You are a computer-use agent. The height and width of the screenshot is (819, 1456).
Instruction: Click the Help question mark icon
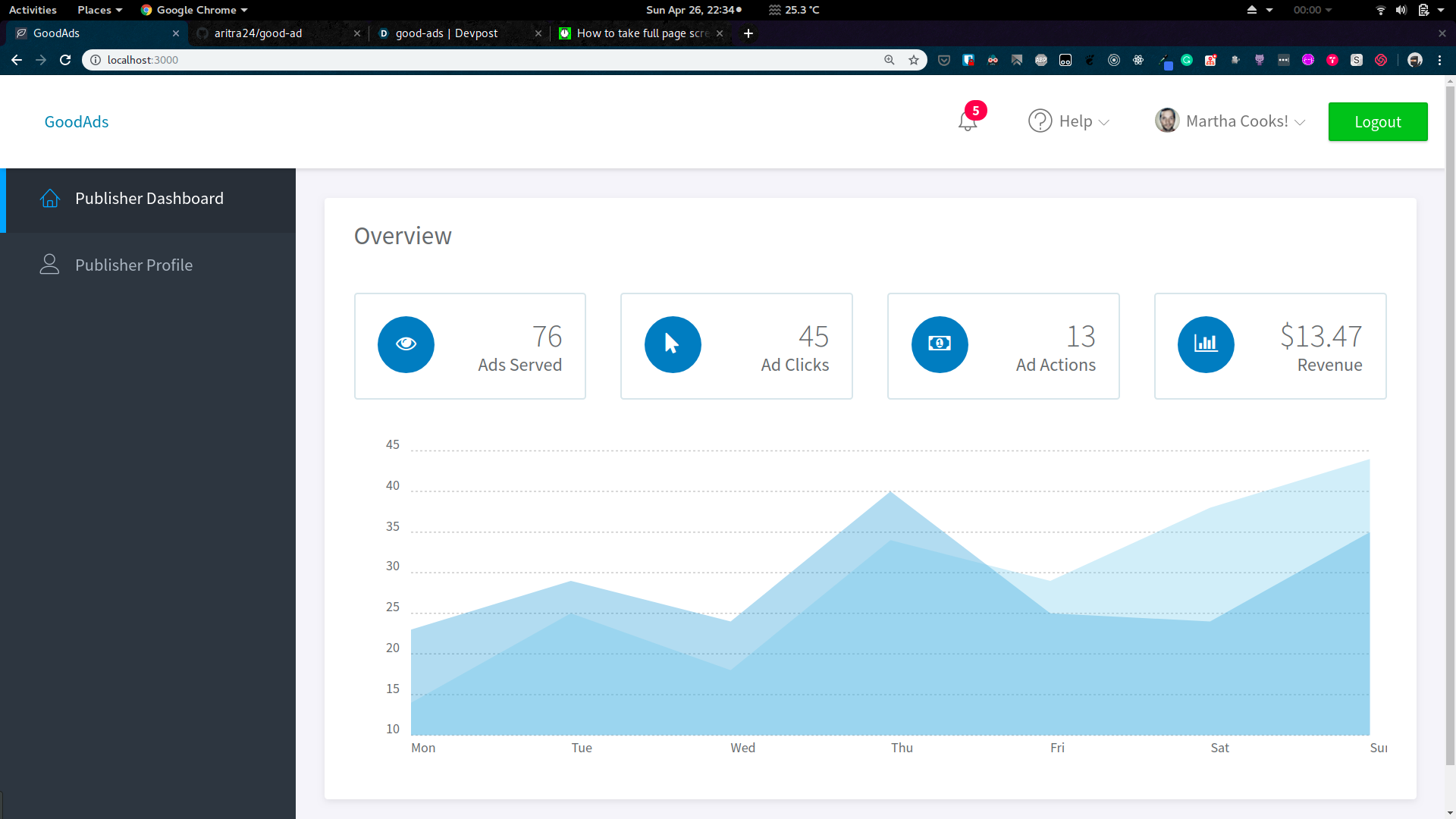[1040, 121]
